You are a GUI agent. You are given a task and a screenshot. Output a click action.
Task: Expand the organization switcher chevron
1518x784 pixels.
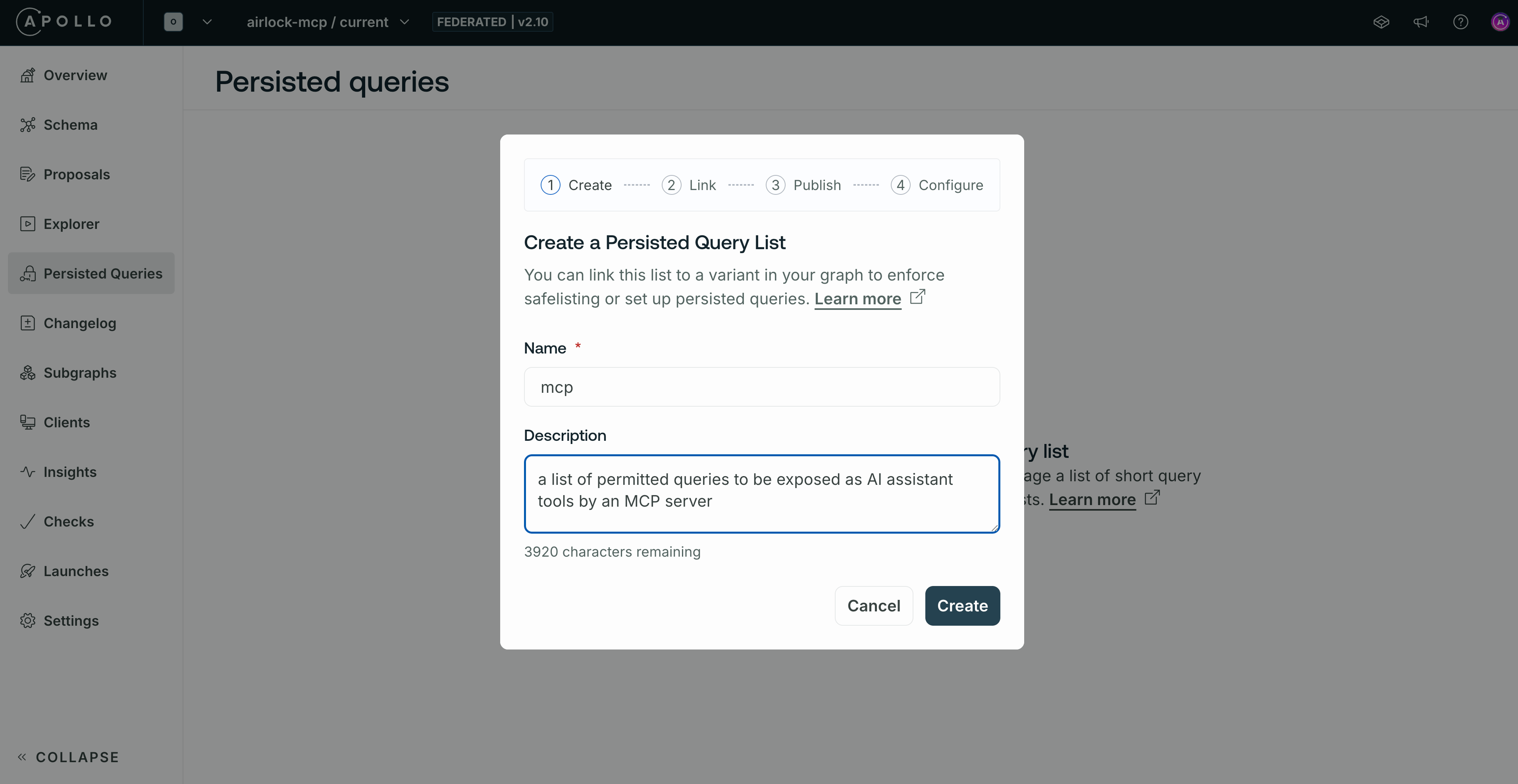[x=207, y=21]
